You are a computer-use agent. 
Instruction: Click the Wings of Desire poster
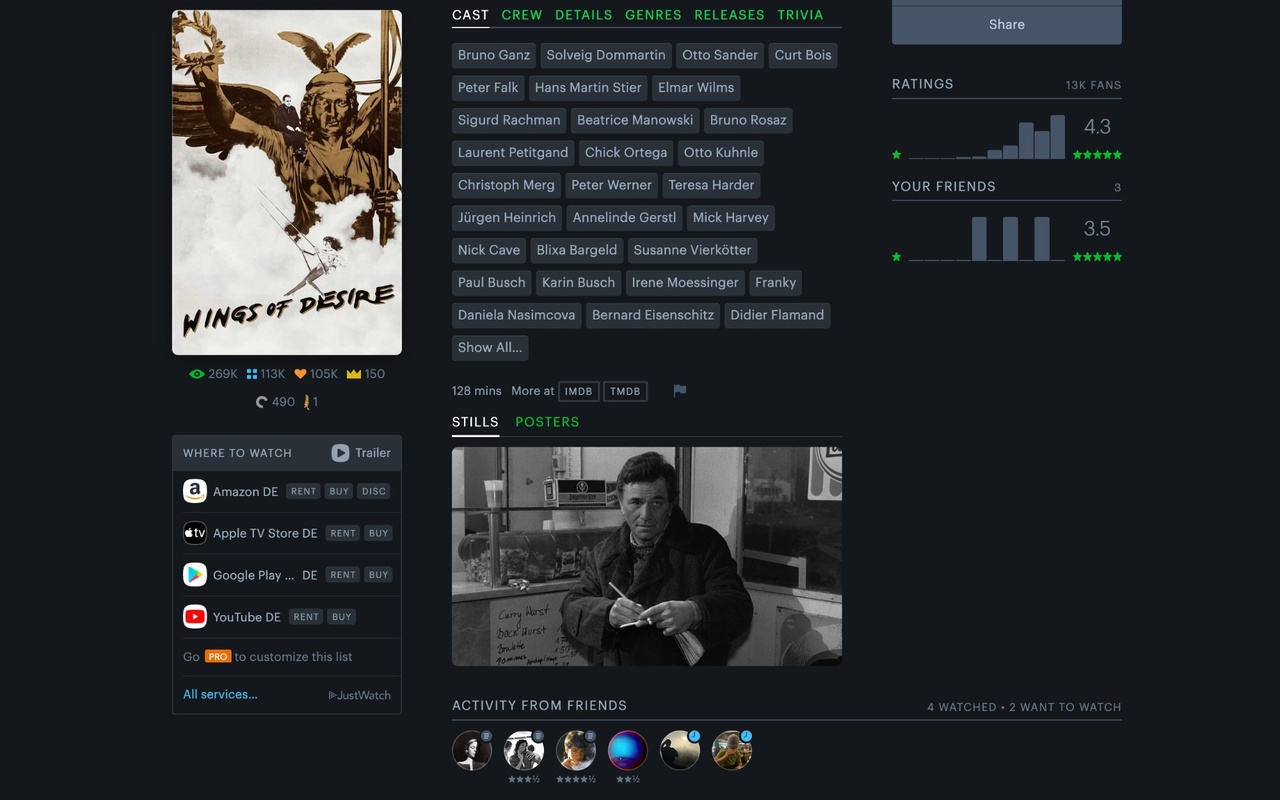point(287,182)
